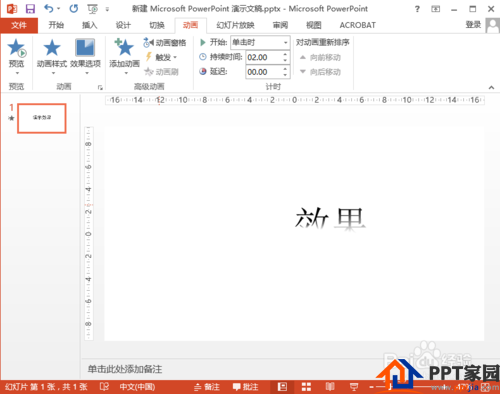Viewport: 500px width, 394px height.
Task: Expand Customize Quick Access Toolbar menu
Action: (107, 9)
